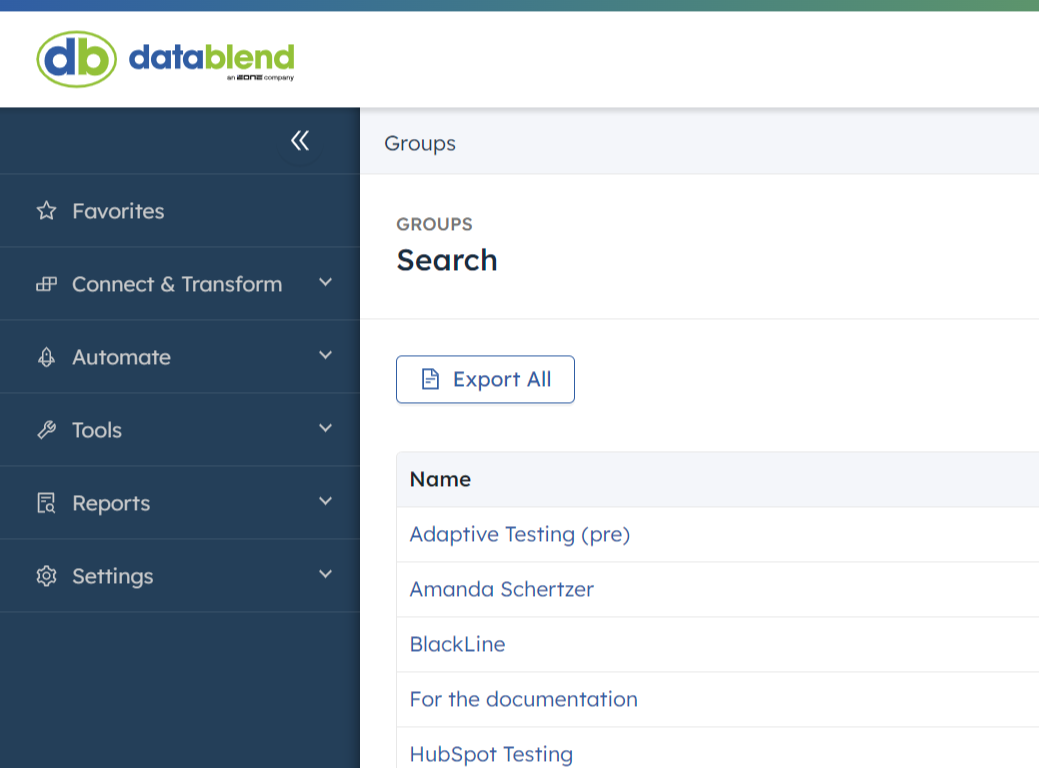The image size is (1039, 768).
Task: Expand the Settings menu chevron
Action: [x=325, y=574]
